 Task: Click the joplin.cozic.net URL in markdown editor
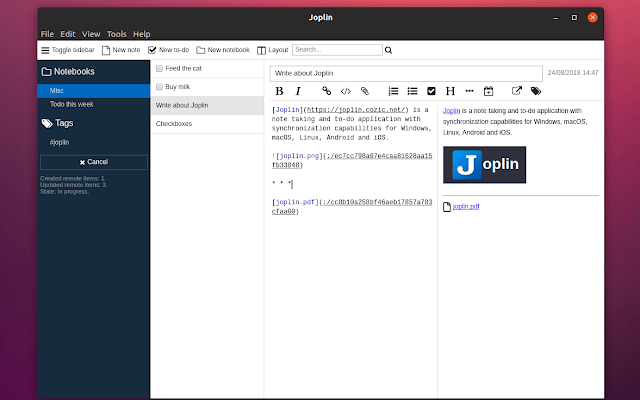pyautogui.click(x=356, y=110)
